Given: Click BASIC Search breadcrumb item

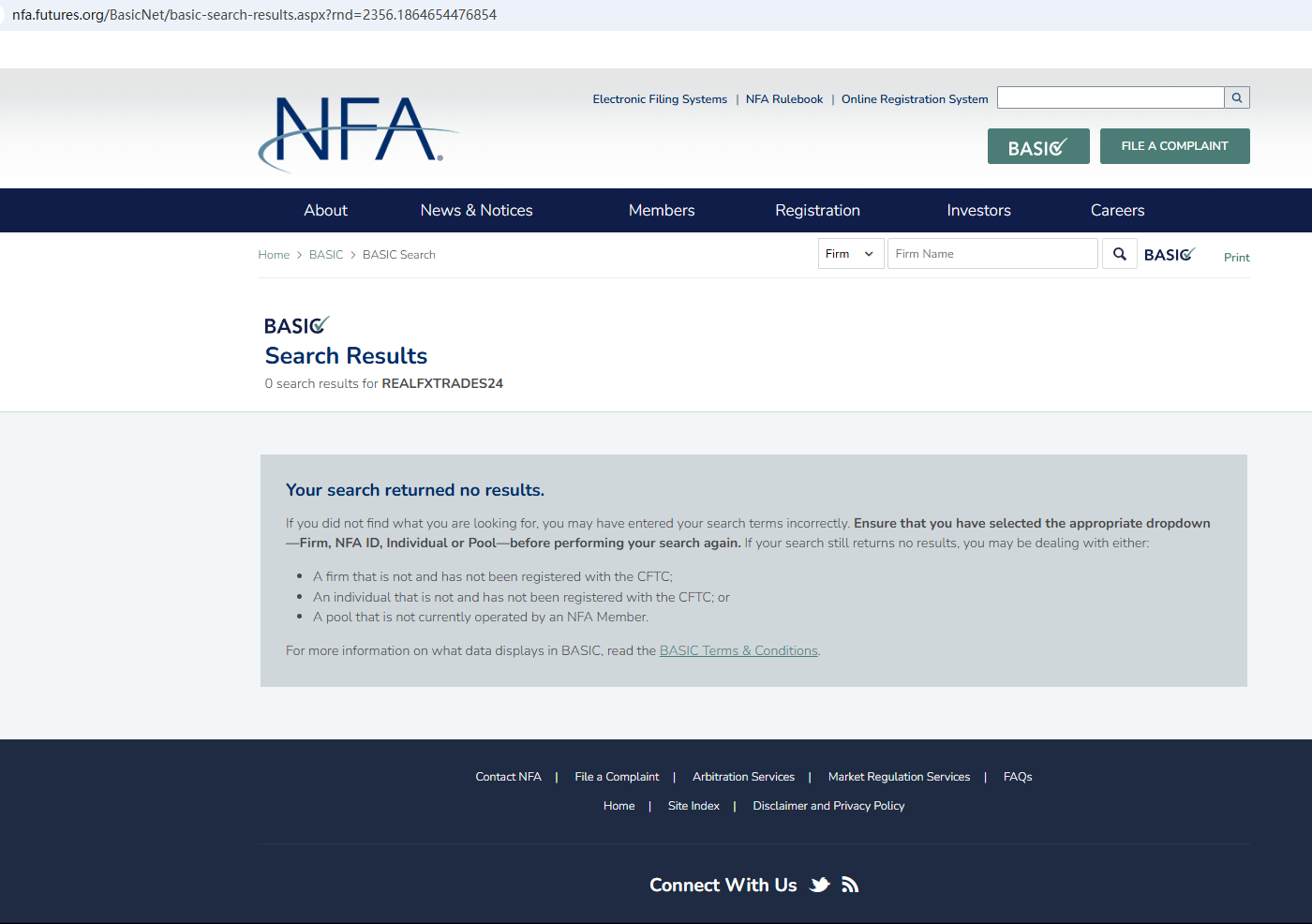Looking at the screenshot, I should (399, 255).
